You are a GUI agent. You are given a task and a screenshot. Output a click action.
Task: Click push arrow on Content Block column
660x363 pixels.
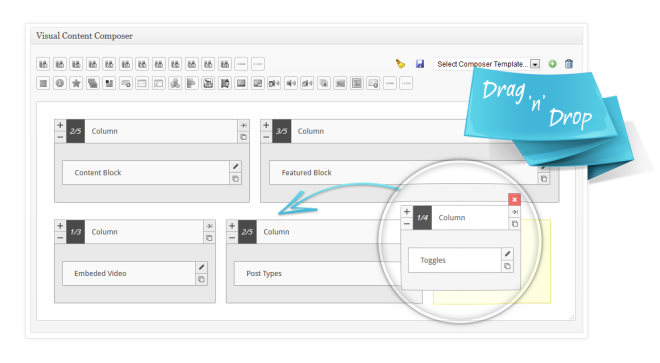[x=243, y=125]
